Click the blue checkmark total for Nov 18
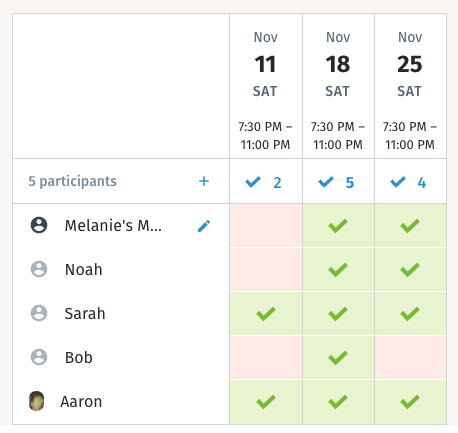 pyautogui.click(x=336, y=182)
